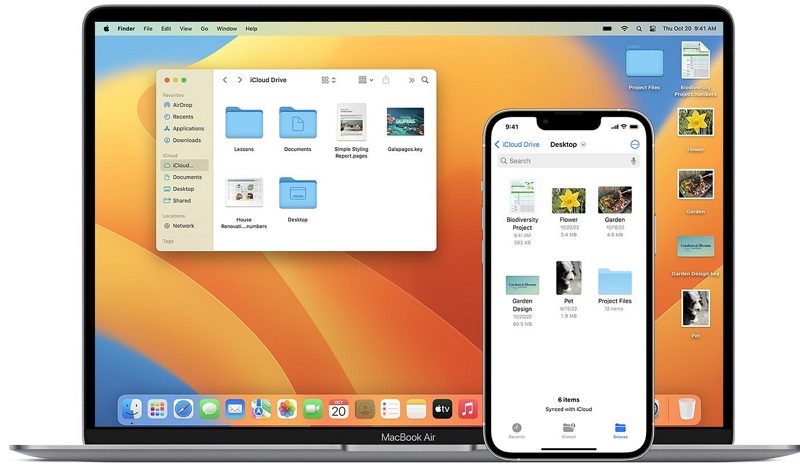The height and width of the screenshot is (463, 800).
Task: Open Contacts app in Dock
Action: (x=365, y=409)
